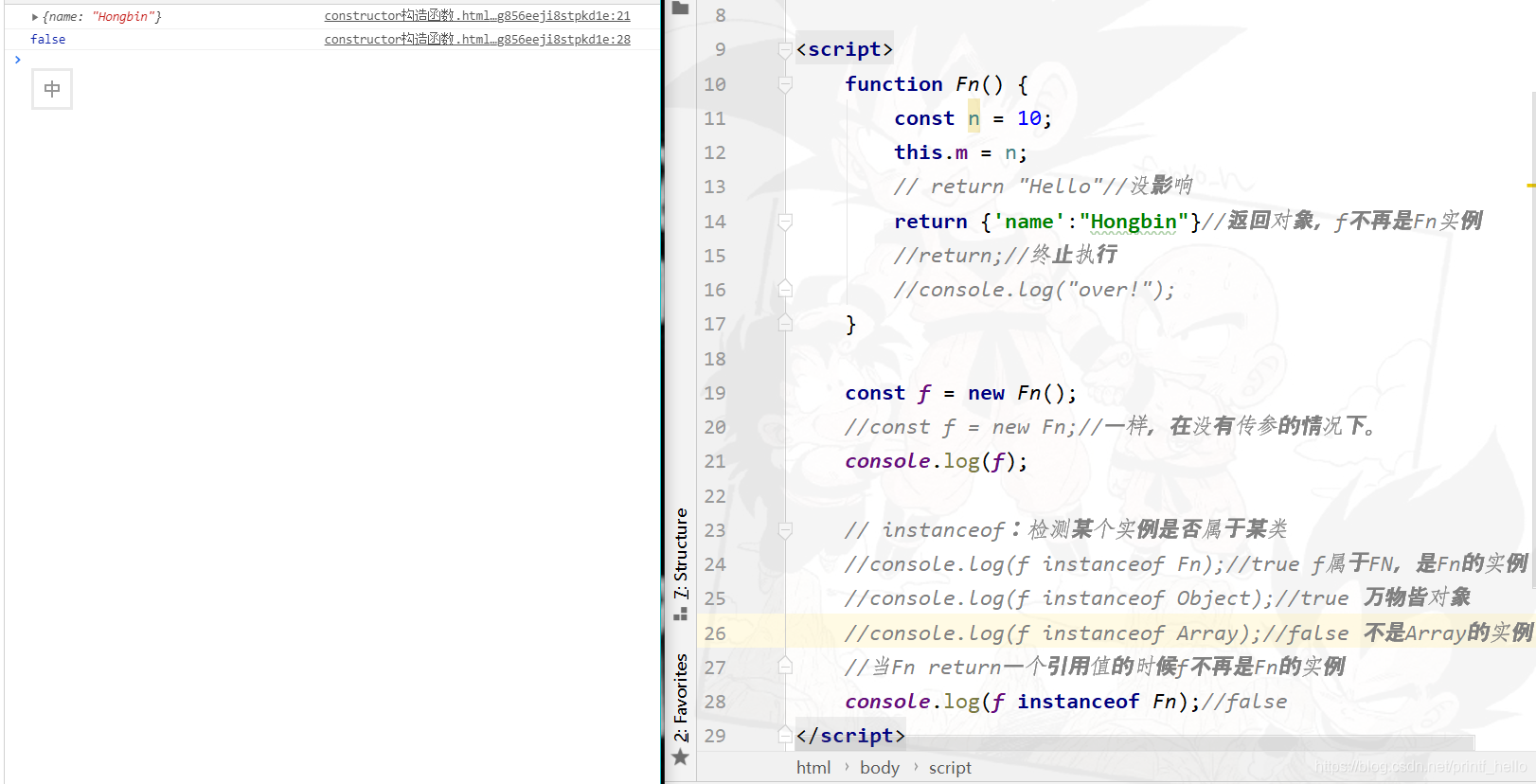Click 'new Fn()' on line 19
1536x784 pixels.
(x=1018, y=393)
